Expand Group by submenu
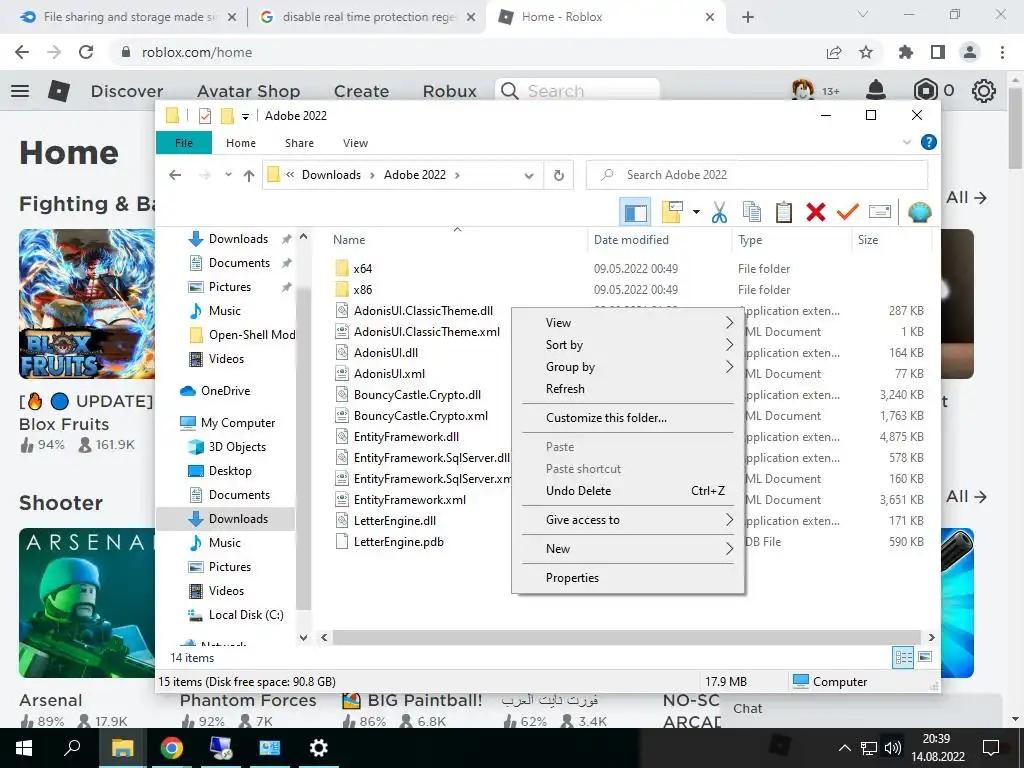 click(x=628, y=367)
